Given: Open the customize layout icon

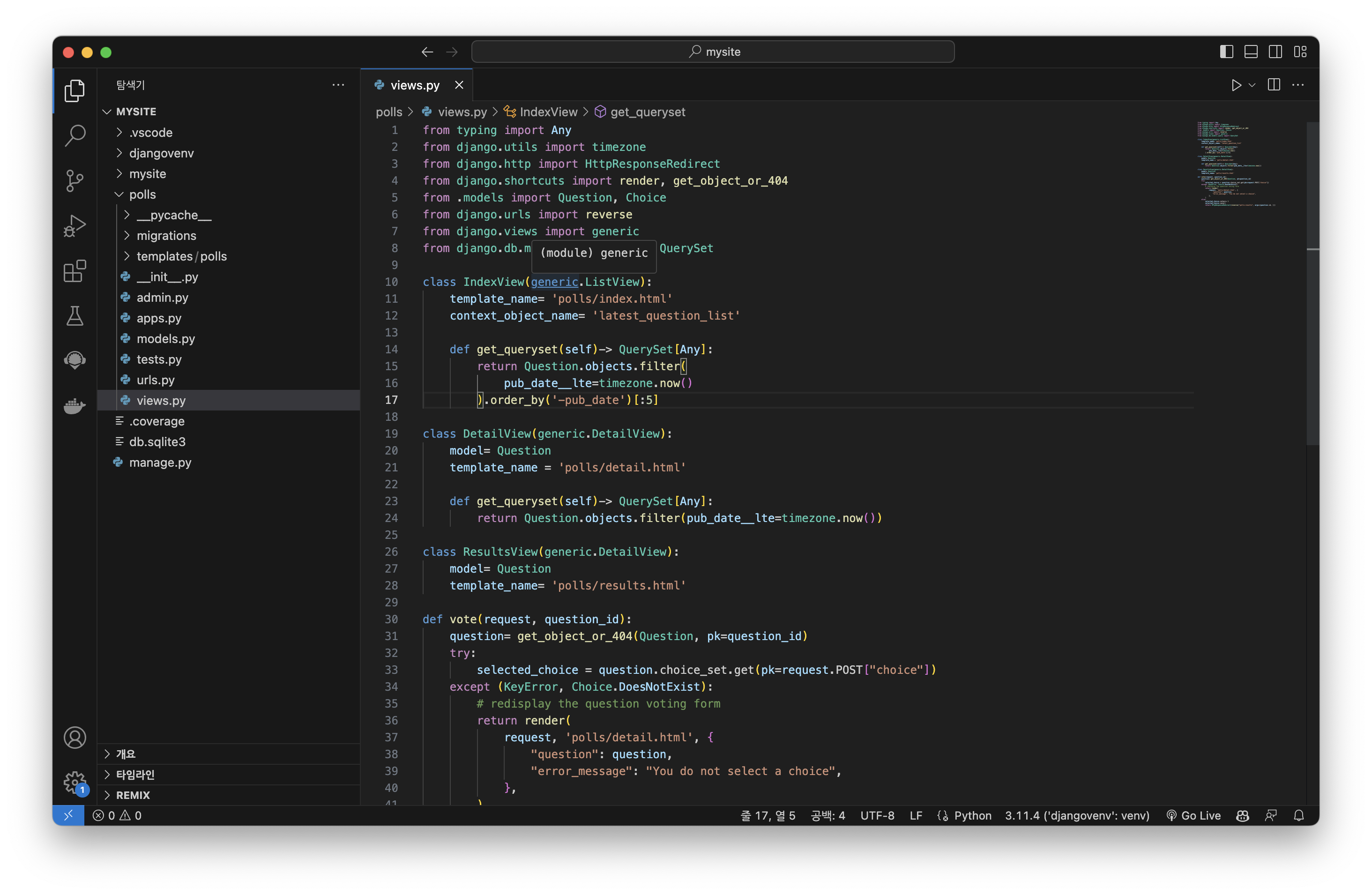Looking at the screenshot, I should point(1300,52).
